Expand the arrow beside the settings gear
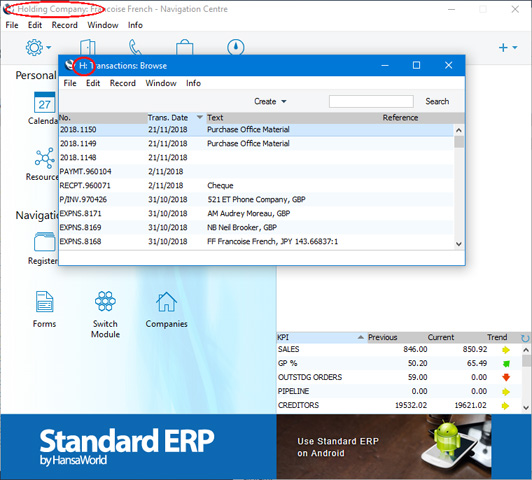Viewport: 532px width, 480px height. 49,47
